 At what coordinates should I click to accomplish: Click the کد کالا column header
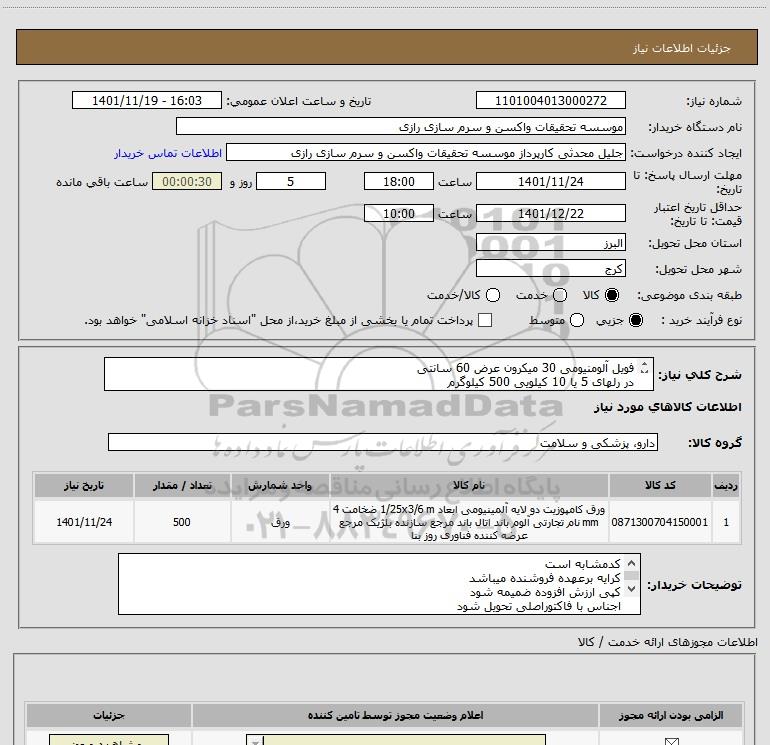(x=660, y=485)
